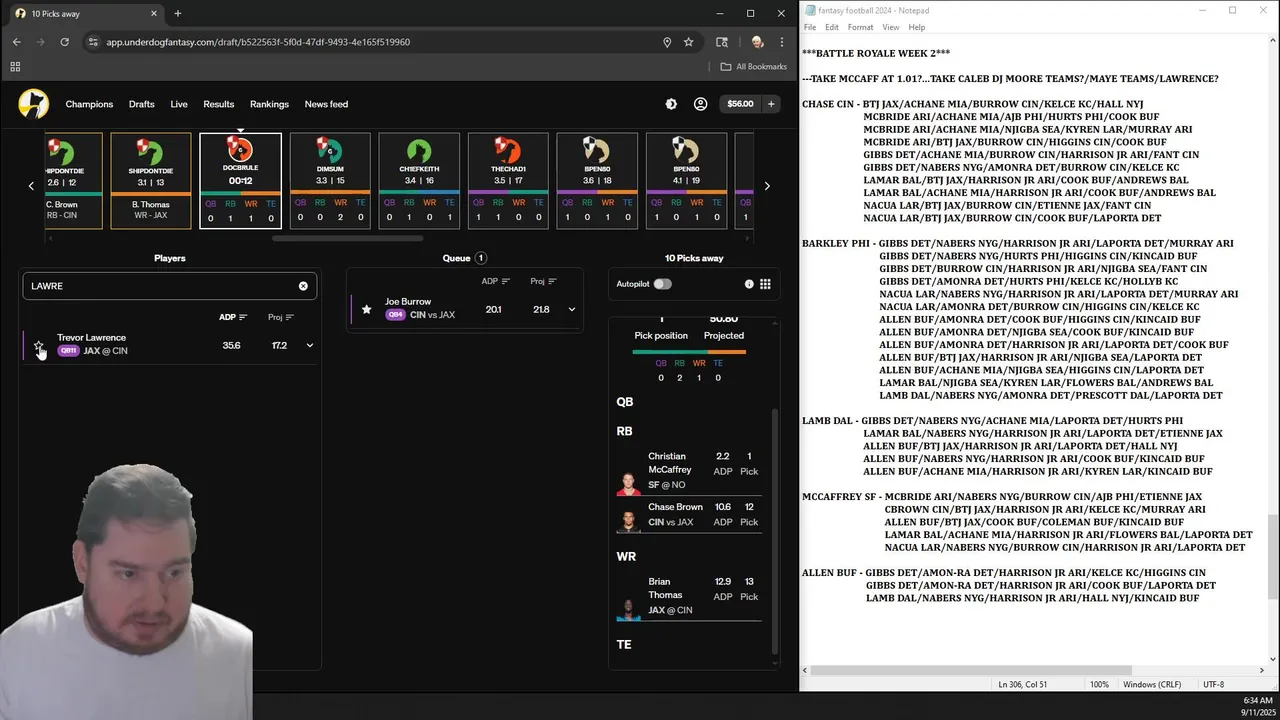The image size is (1280, 720).
Task: Click the $56.00 balance button
Action: click(740, 104)
